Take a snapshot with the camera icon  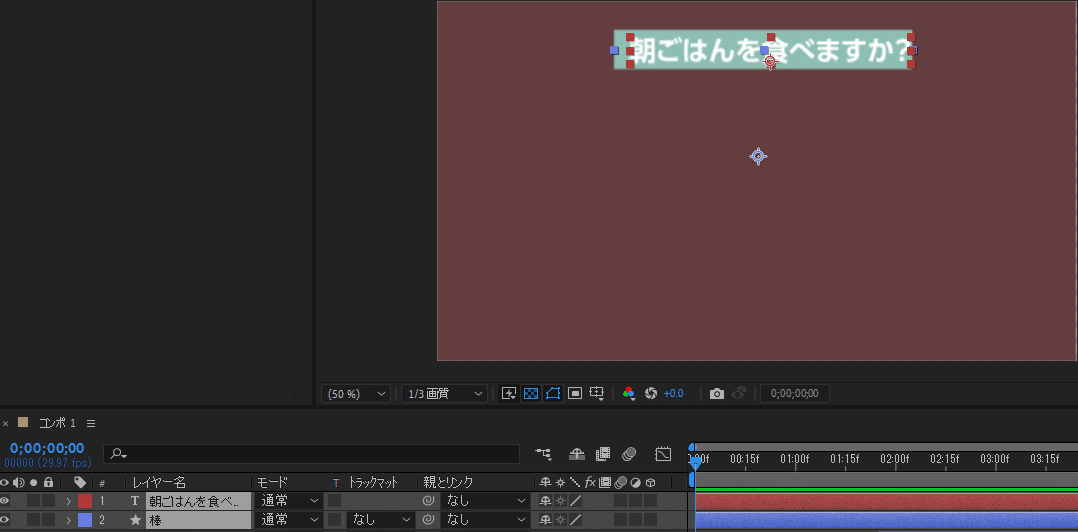pyautogui.click(x=717, y=394)
